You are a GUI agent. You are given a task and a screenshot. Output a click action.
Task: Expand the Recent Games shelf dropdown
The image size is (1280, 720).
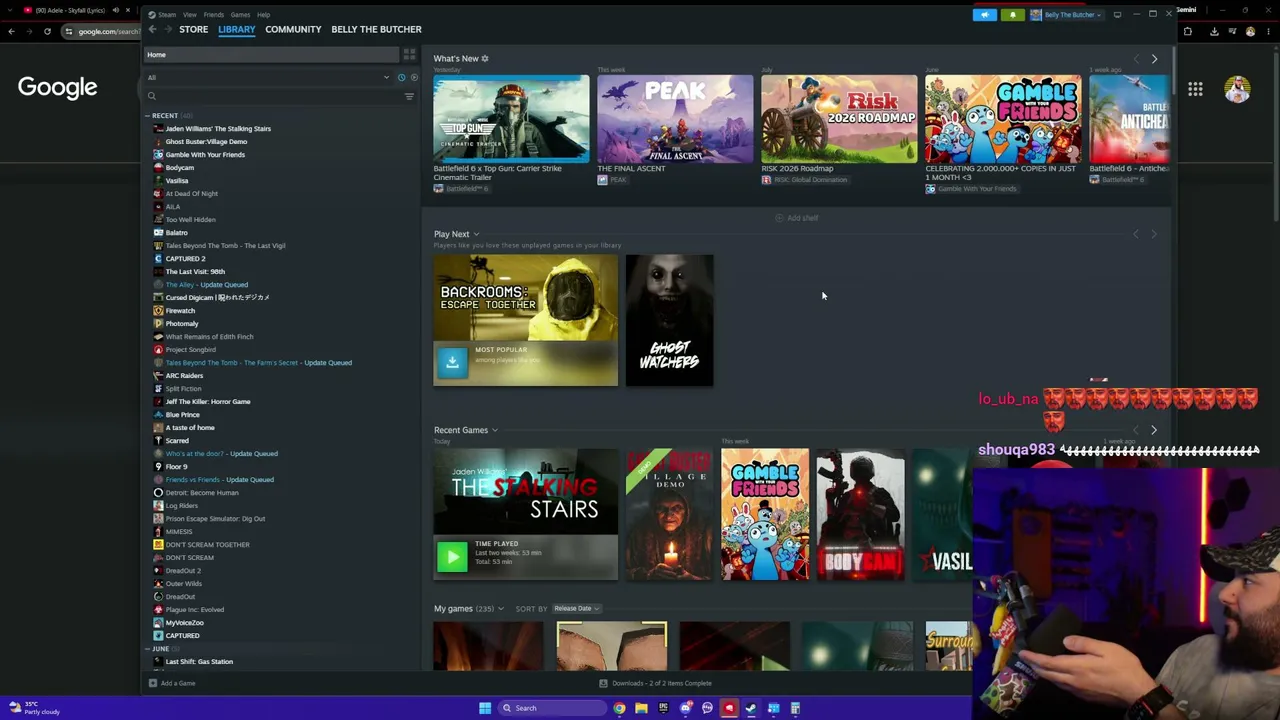click(x=494, y=430)
